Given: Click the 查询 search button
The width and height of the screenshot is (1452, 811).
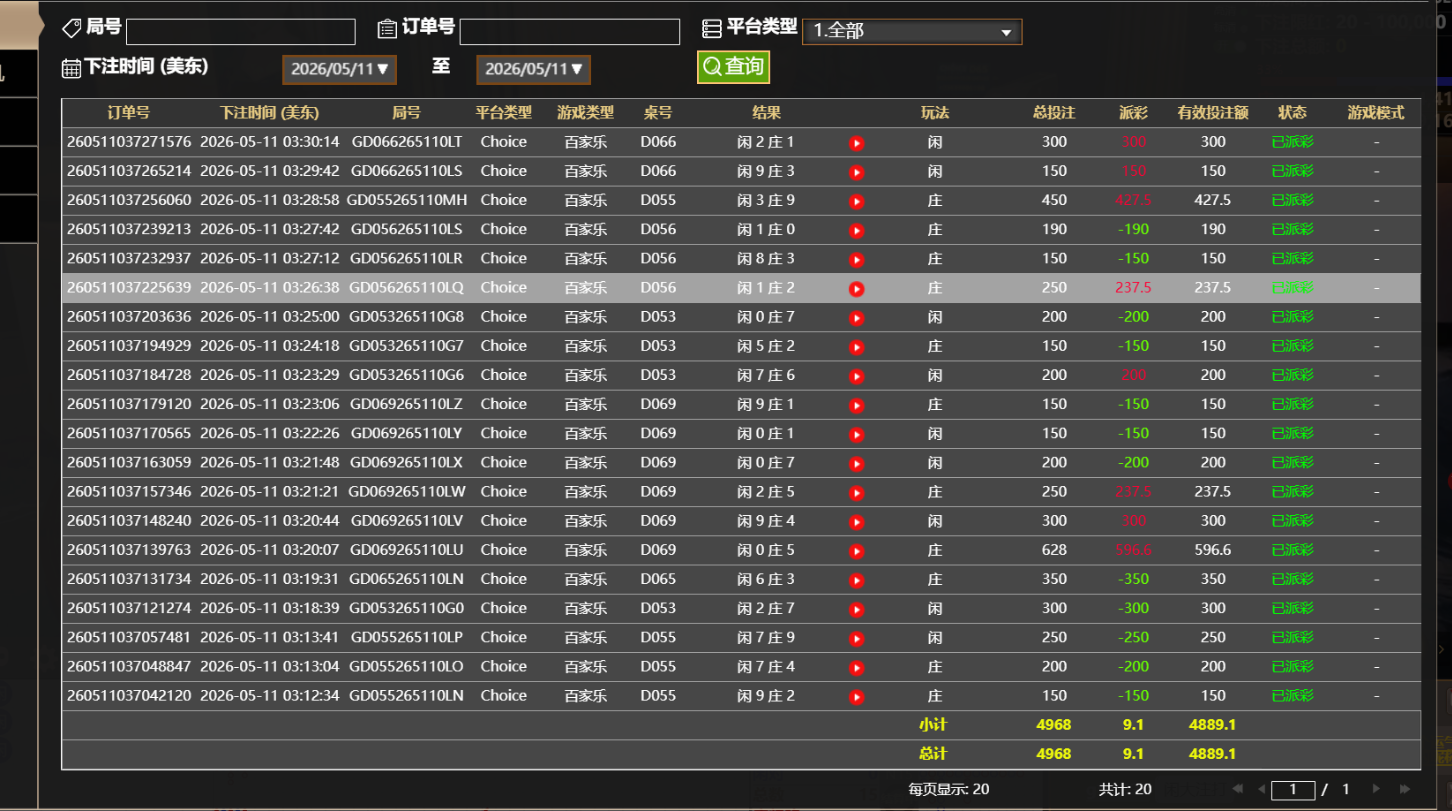Looking at the screenshot, I should click(733, 67).
